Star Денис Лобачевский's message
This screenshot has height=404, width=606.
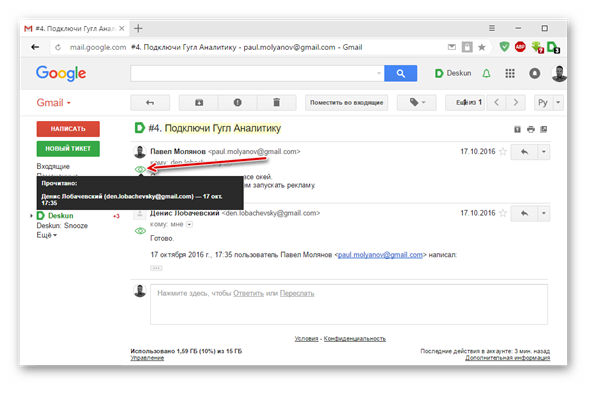tap(502, 213)
